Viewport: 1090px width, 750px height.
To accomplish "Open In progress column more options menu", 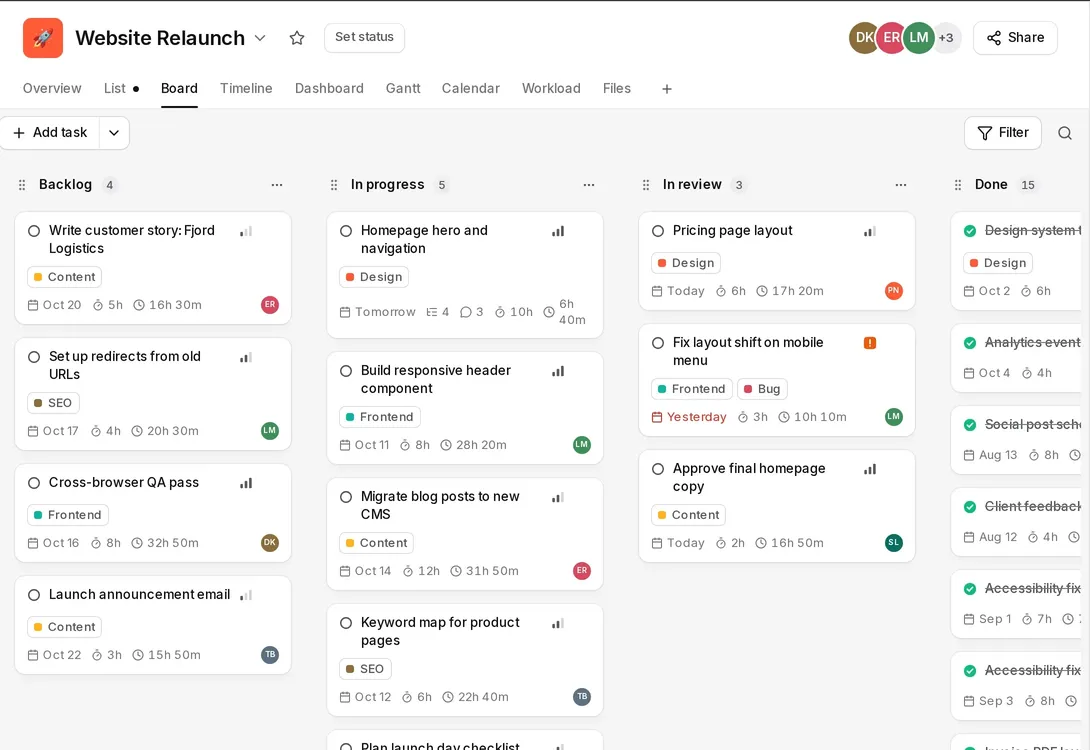I will point(589,185).
